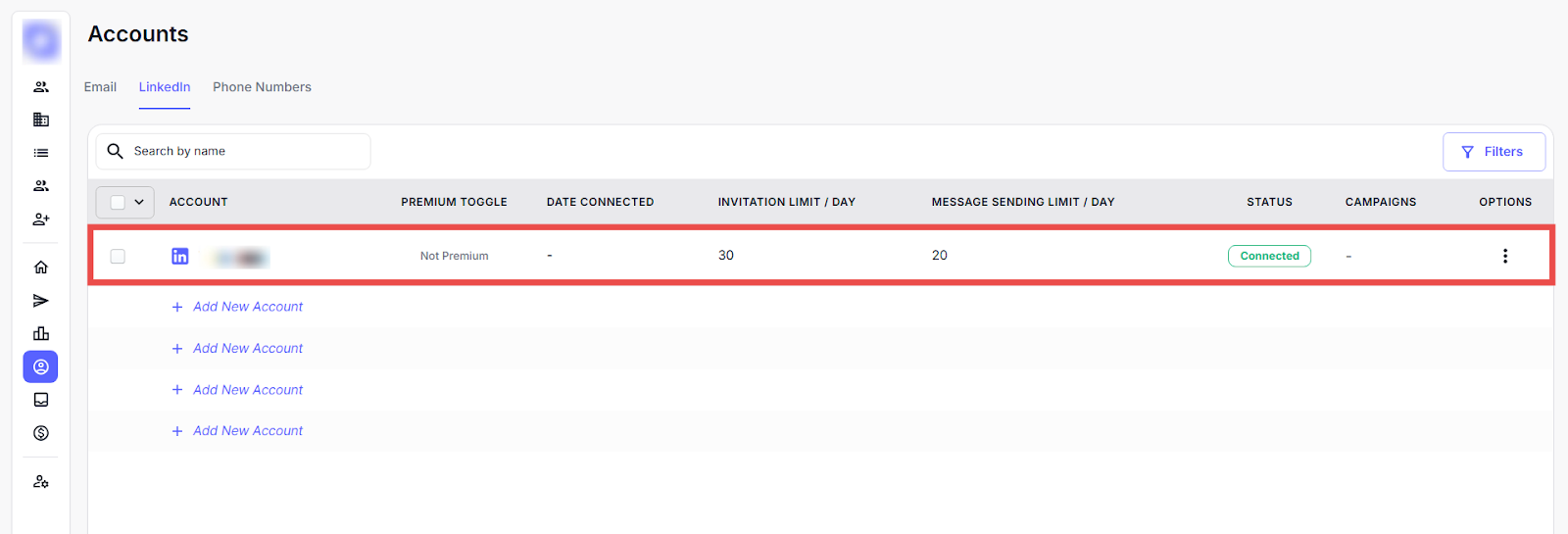The width and height of the screenshot is (1568, 534).
Task: Click the paper-plane send icon in sidebar
Action: point(41,301)
